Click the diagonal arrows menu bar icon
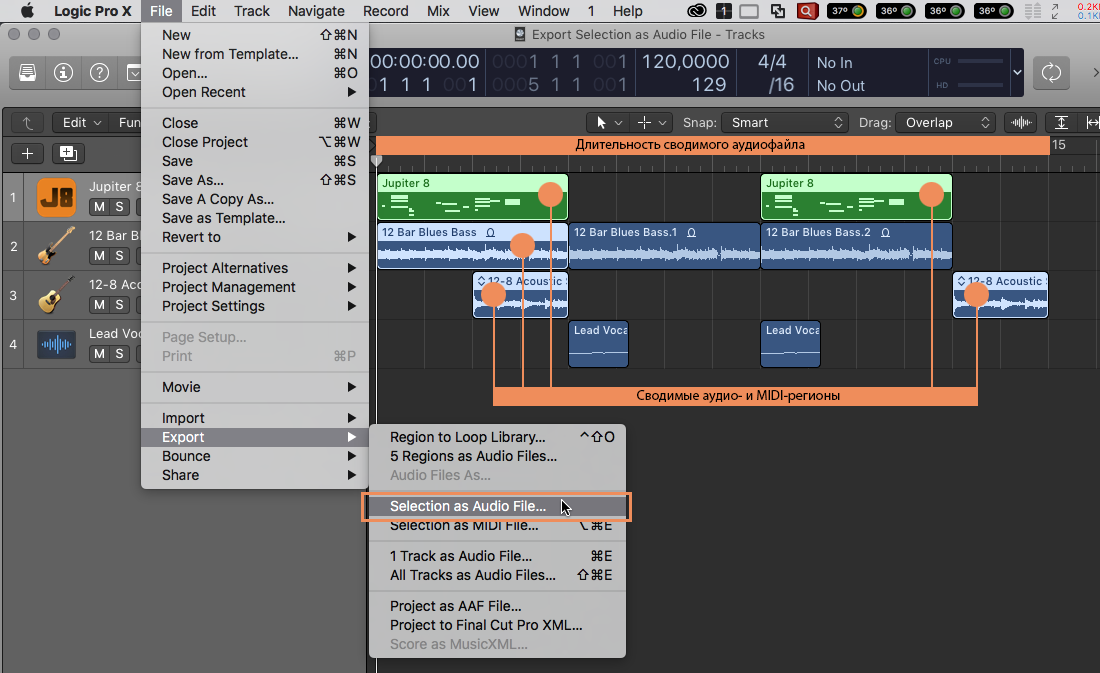 [1056, 11]
